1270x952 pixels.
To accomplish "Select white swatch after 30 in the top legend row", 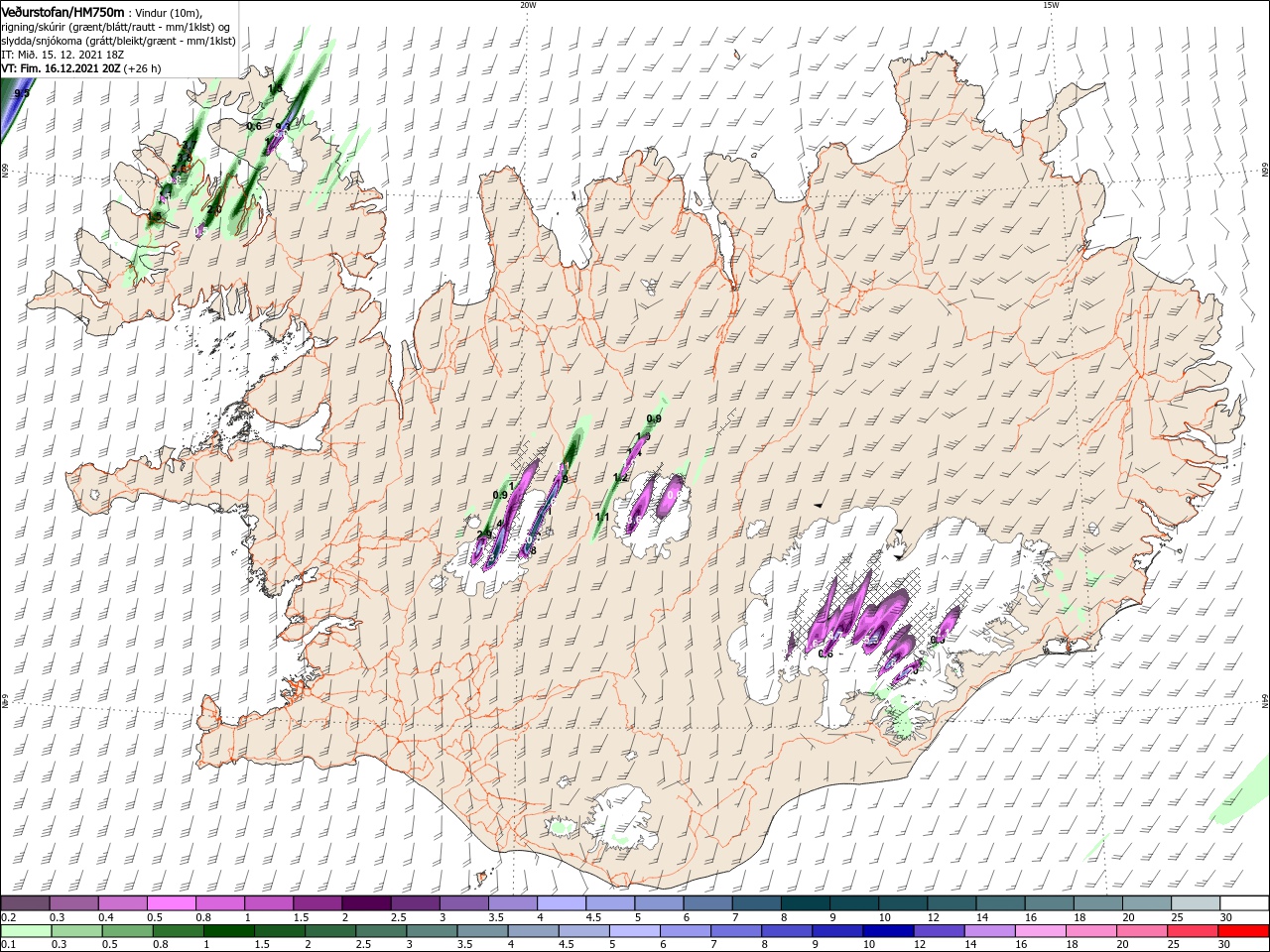I will 1244,903.
